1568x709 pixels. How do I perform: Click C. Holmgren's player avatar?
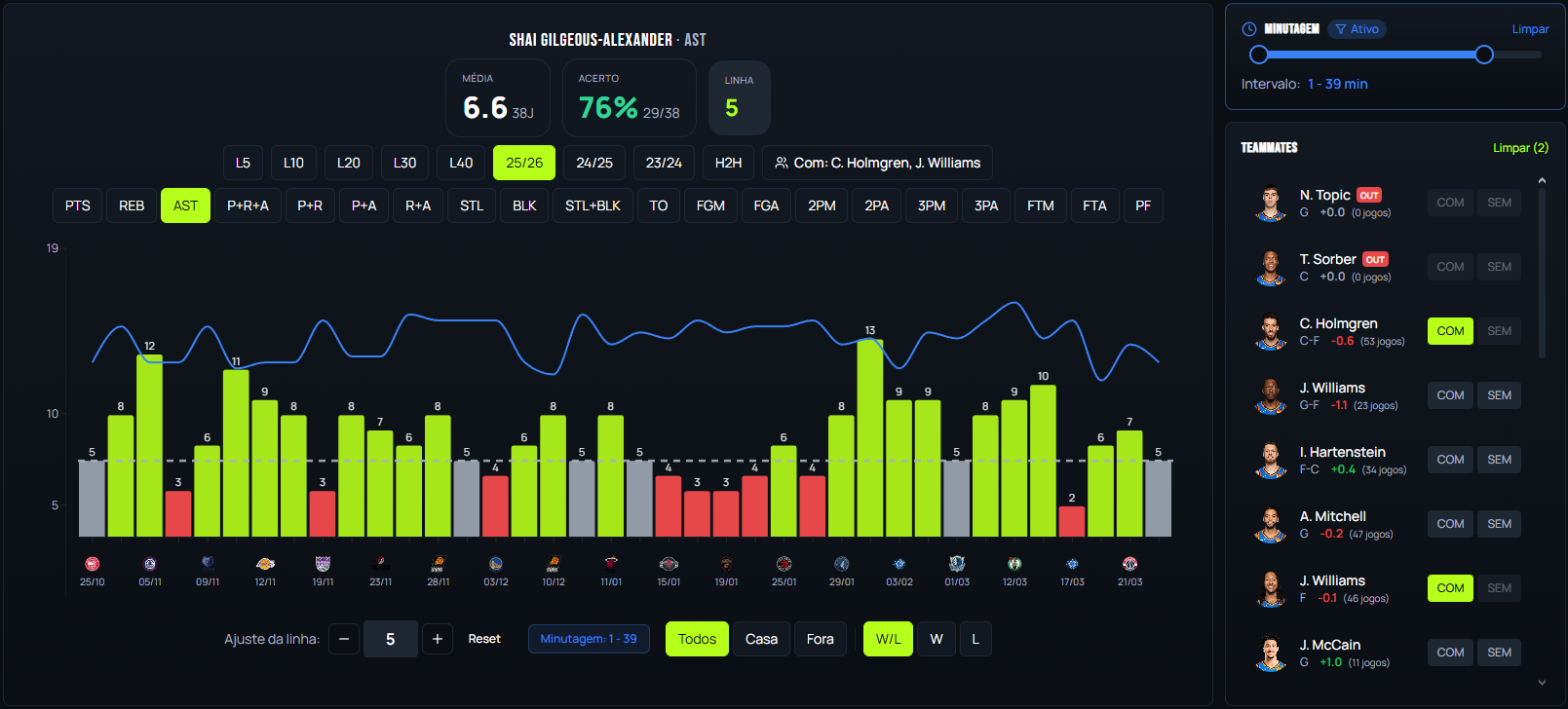pyautogui.click(x=1270, y=331)
